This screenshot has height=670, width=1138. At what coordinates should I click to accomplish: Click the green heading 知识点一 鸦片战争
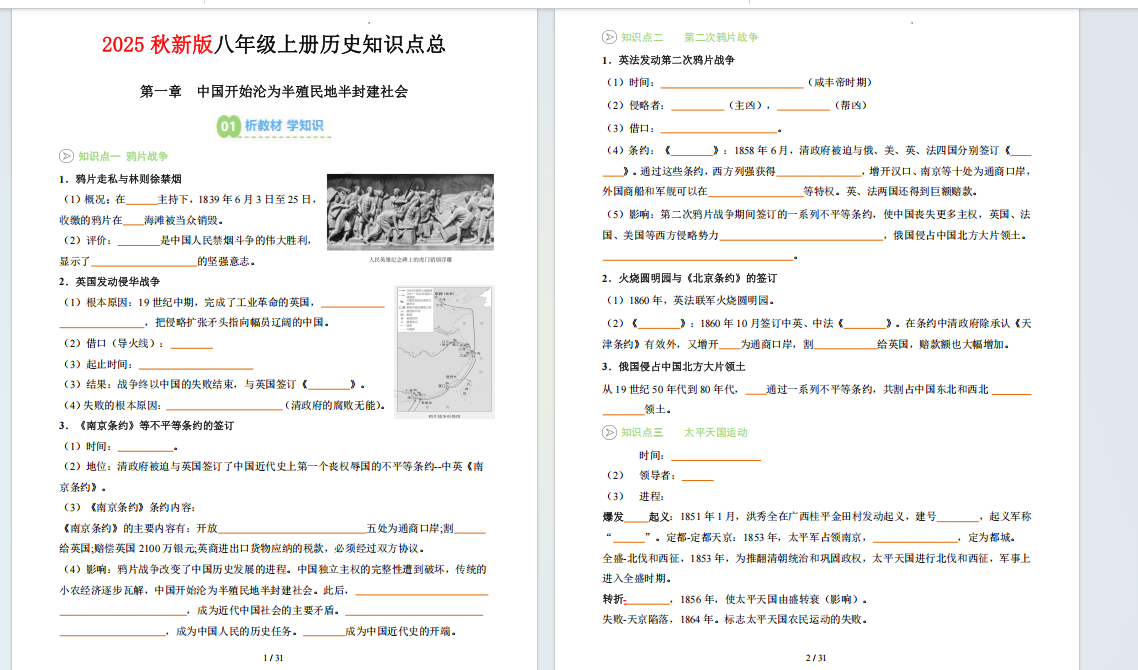(123, 156)
